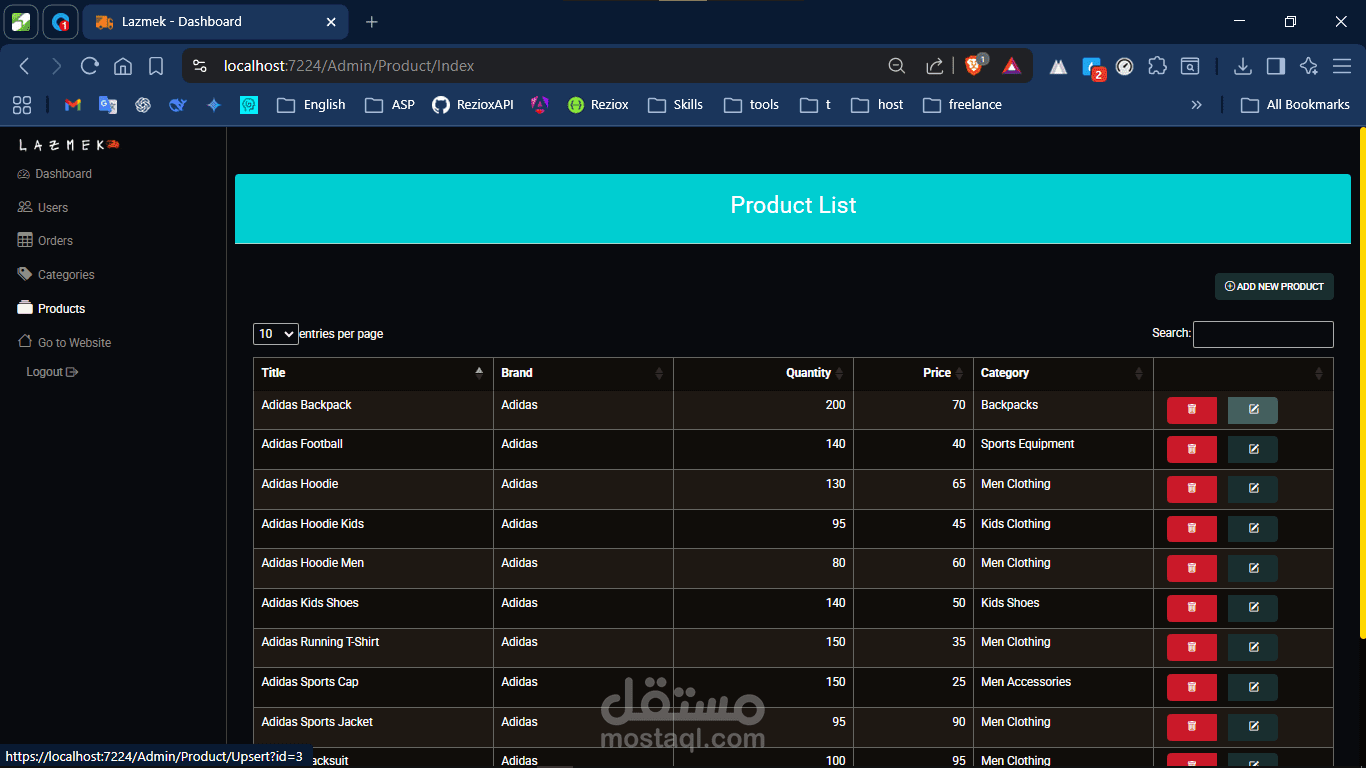Delete the Adidas Hoodie Kids product
Screen dimensions: 1366x768
(x=1192, y=529)
